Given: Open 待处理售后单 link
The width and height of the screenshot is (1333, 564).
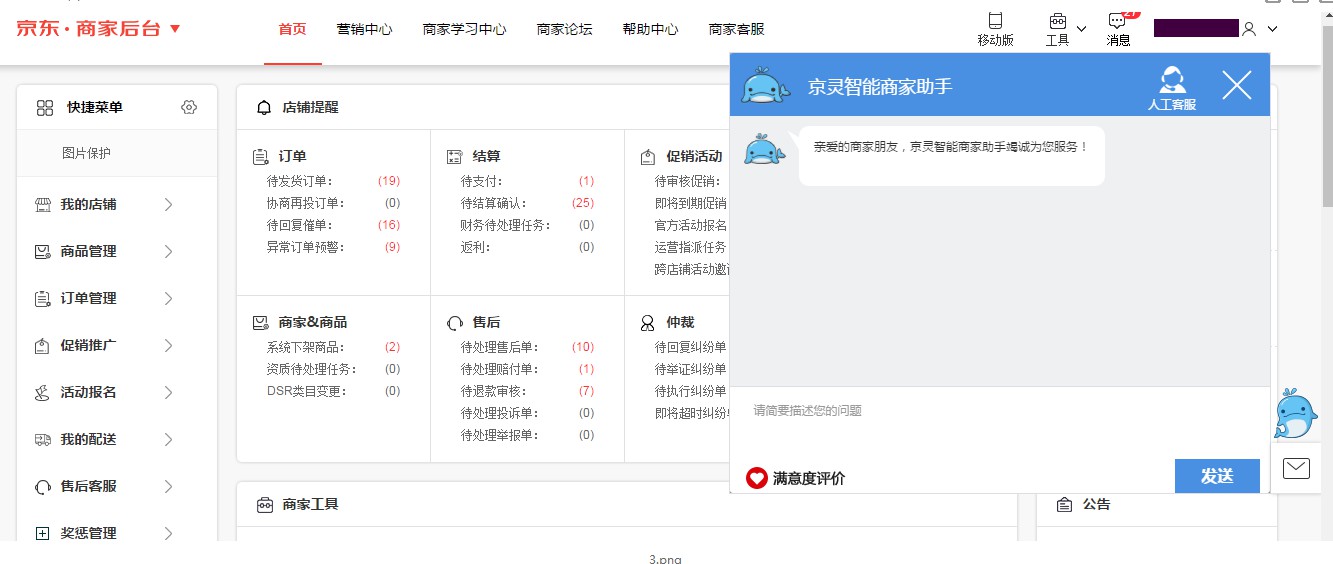Looking at the screenshot, I should tap(499, 347).
